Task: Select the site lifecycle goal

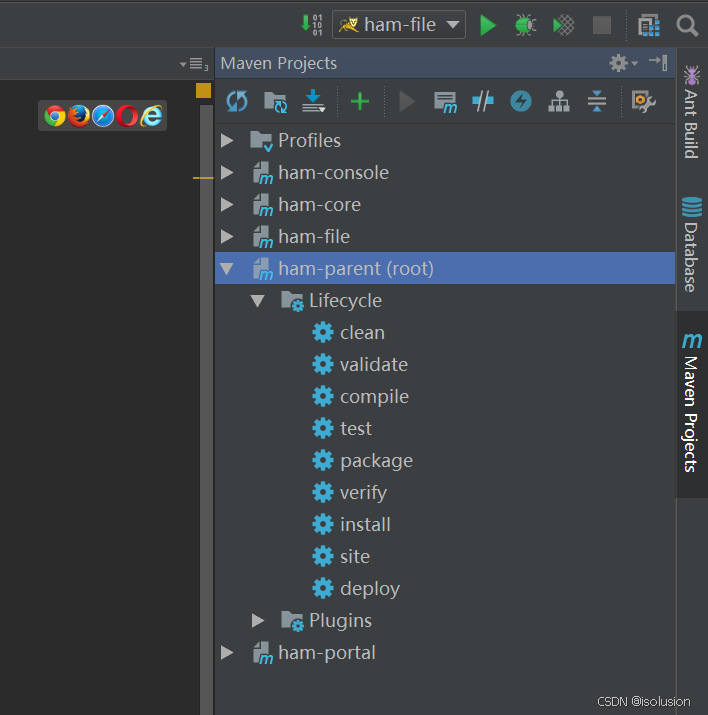Action: point(341,556)
